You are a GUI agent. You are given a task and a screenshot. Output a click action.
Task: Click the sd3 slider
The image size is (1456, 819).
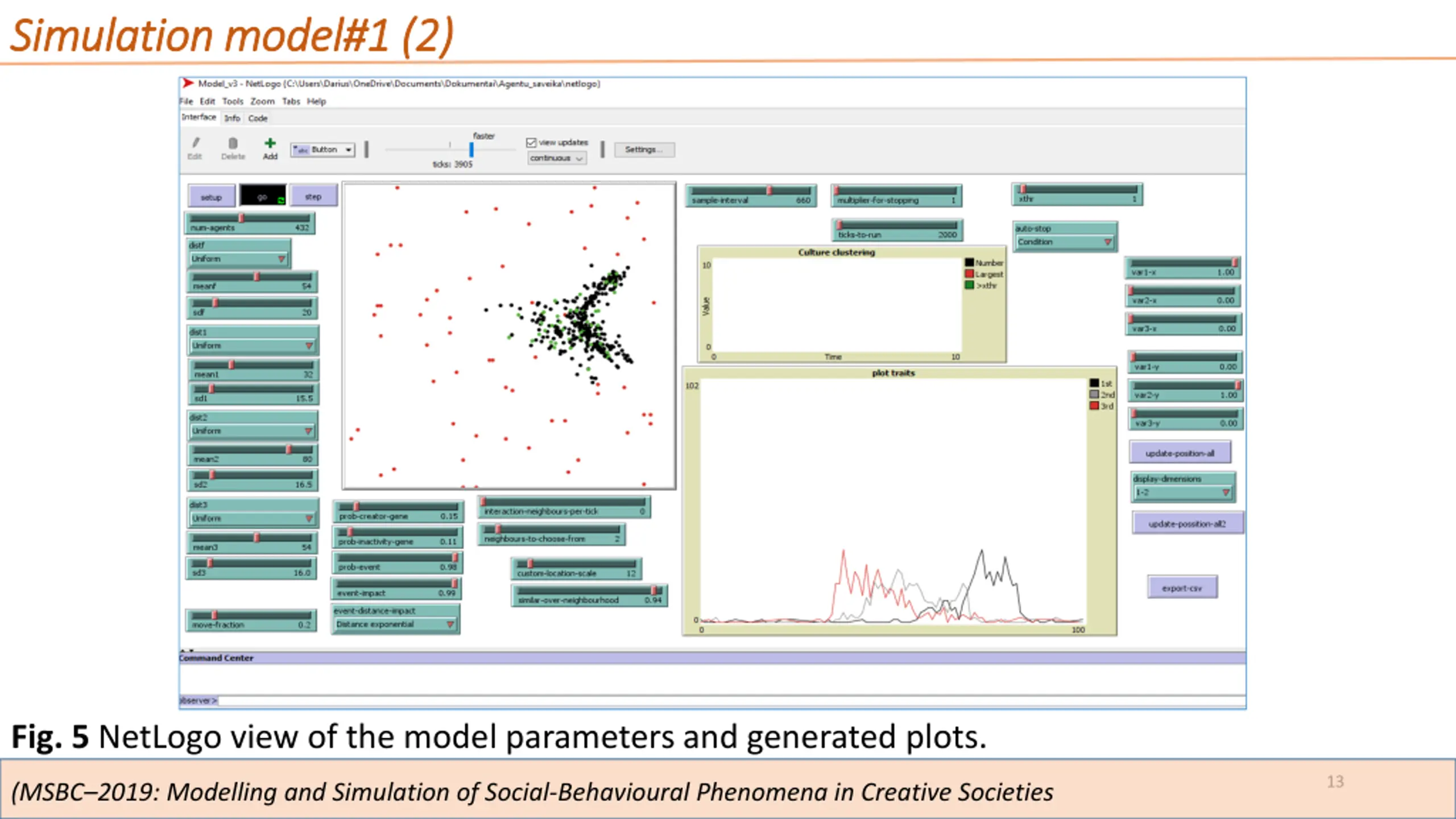(252, 568)
